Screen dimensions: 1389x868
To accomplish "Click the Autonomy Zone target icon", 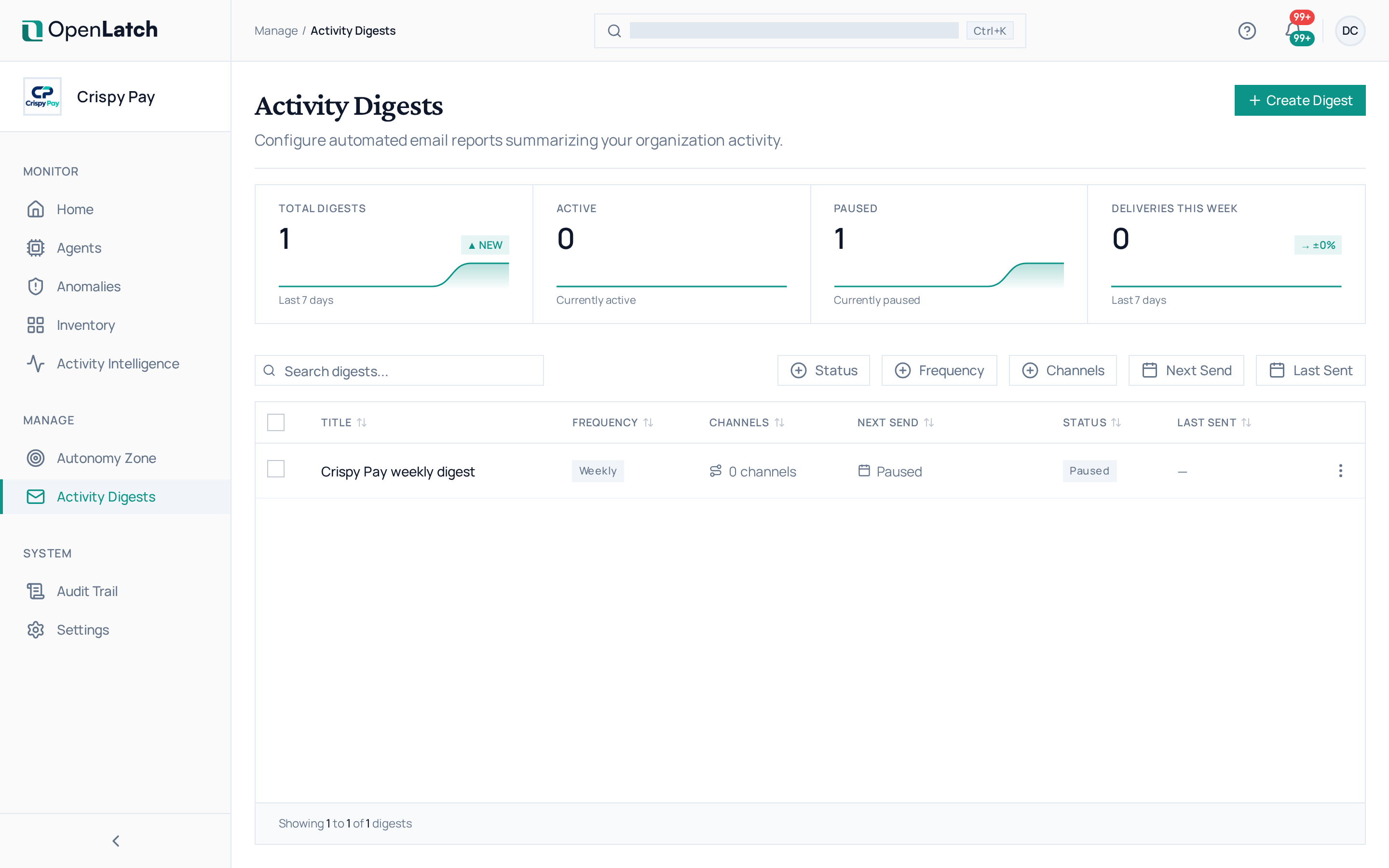I will coord(36,458).
